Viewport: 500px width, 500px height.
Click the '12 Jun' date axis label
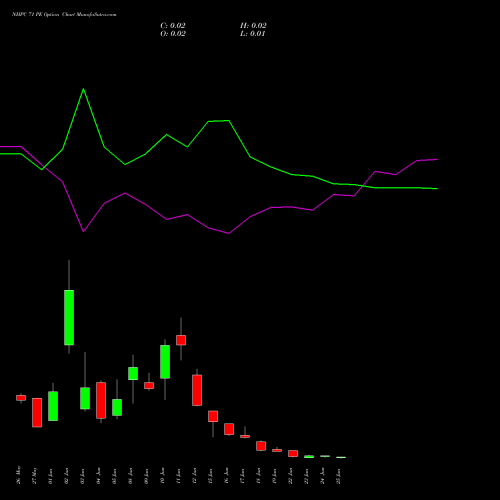[195, 476]
